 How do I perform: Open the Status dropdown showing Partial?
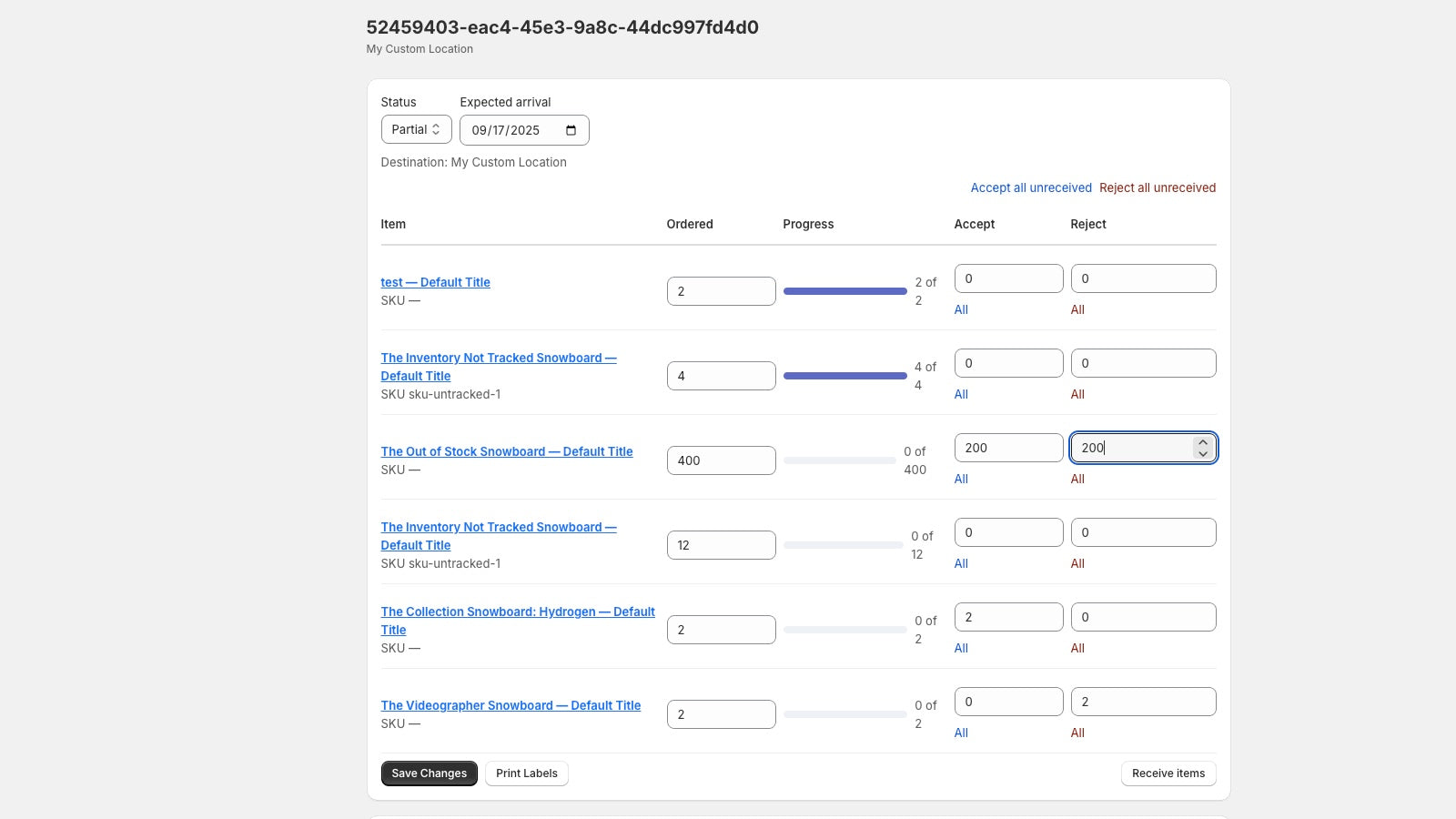click(x=416, y=129)
